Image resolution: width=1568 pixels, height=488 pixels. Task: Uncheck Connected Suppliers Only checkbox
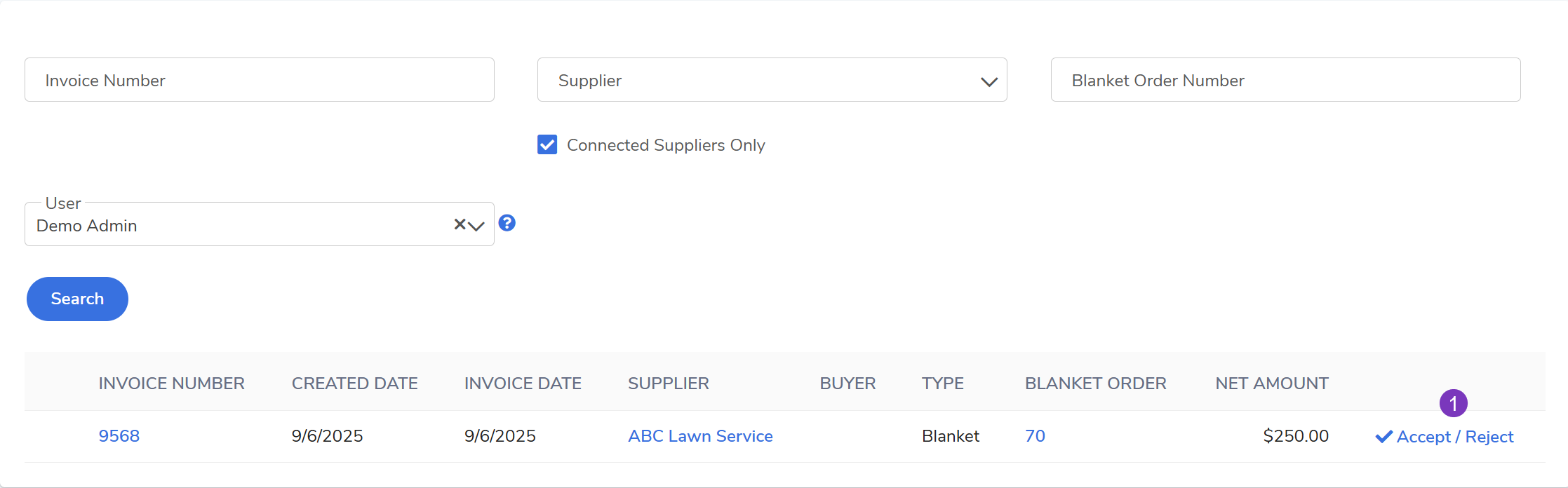pos(547,145)
